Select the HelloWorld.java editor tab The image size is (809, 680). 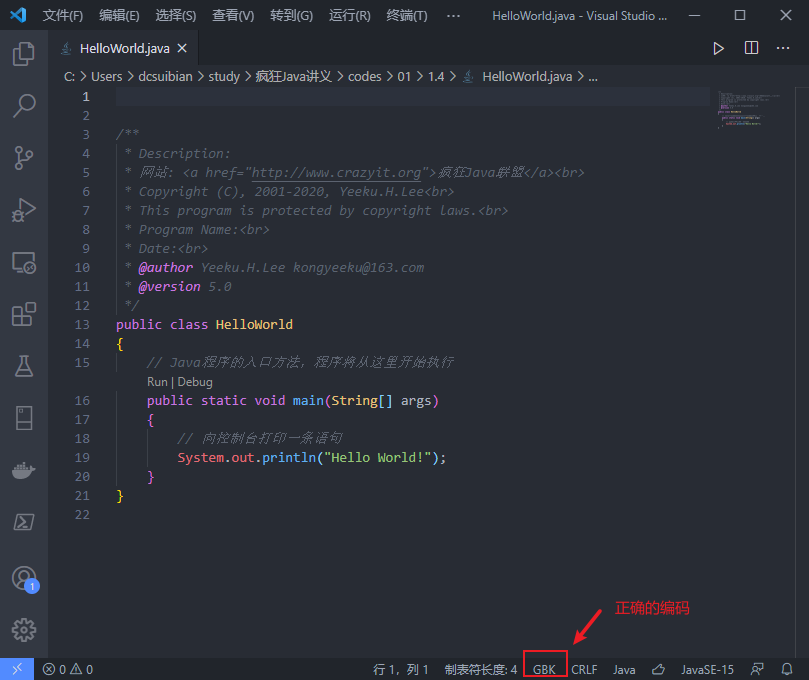pos(124,48)
